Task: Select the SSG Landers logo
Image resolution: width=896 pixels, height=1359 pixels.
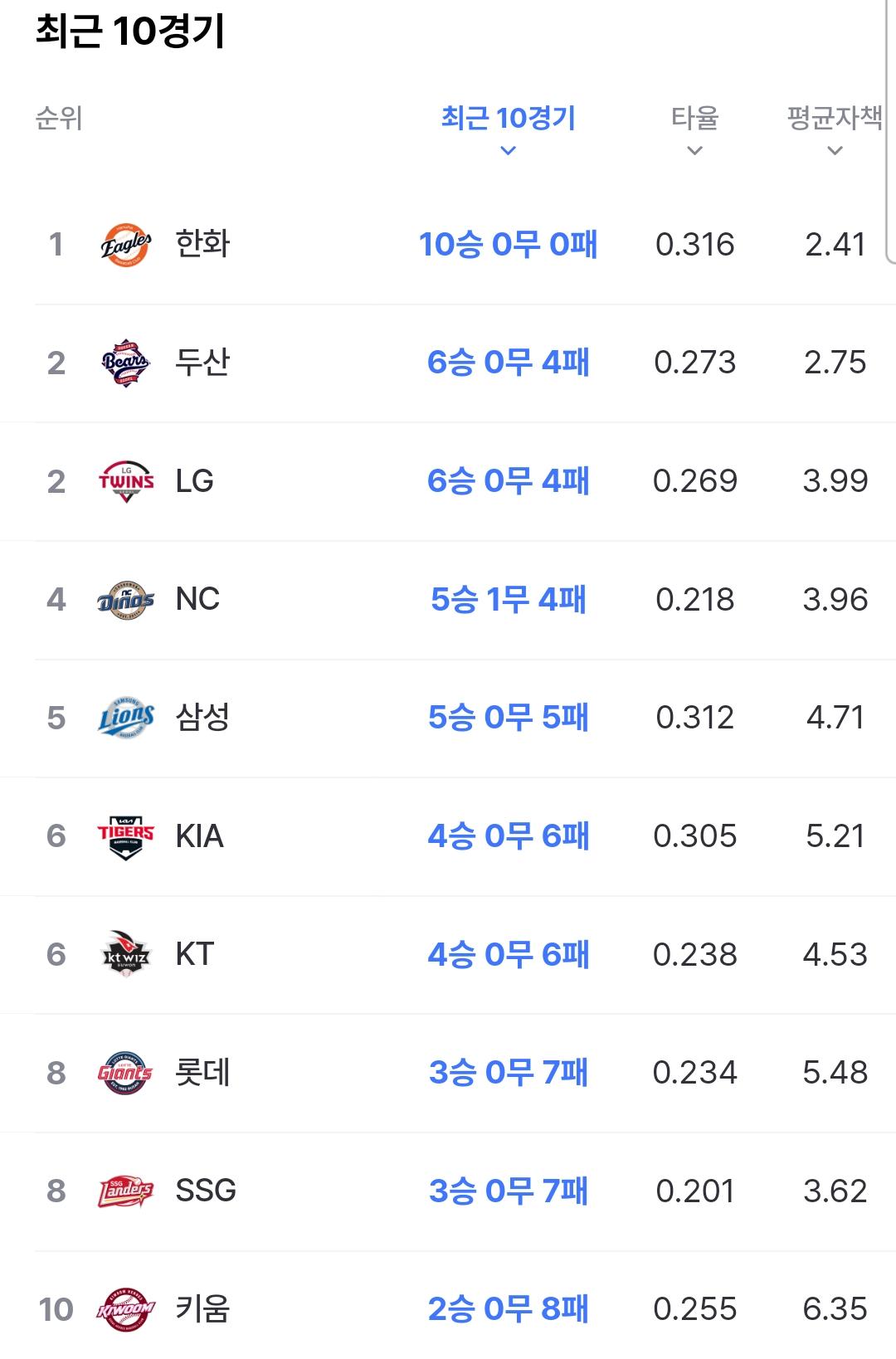Action: [x=126, y=1191]
